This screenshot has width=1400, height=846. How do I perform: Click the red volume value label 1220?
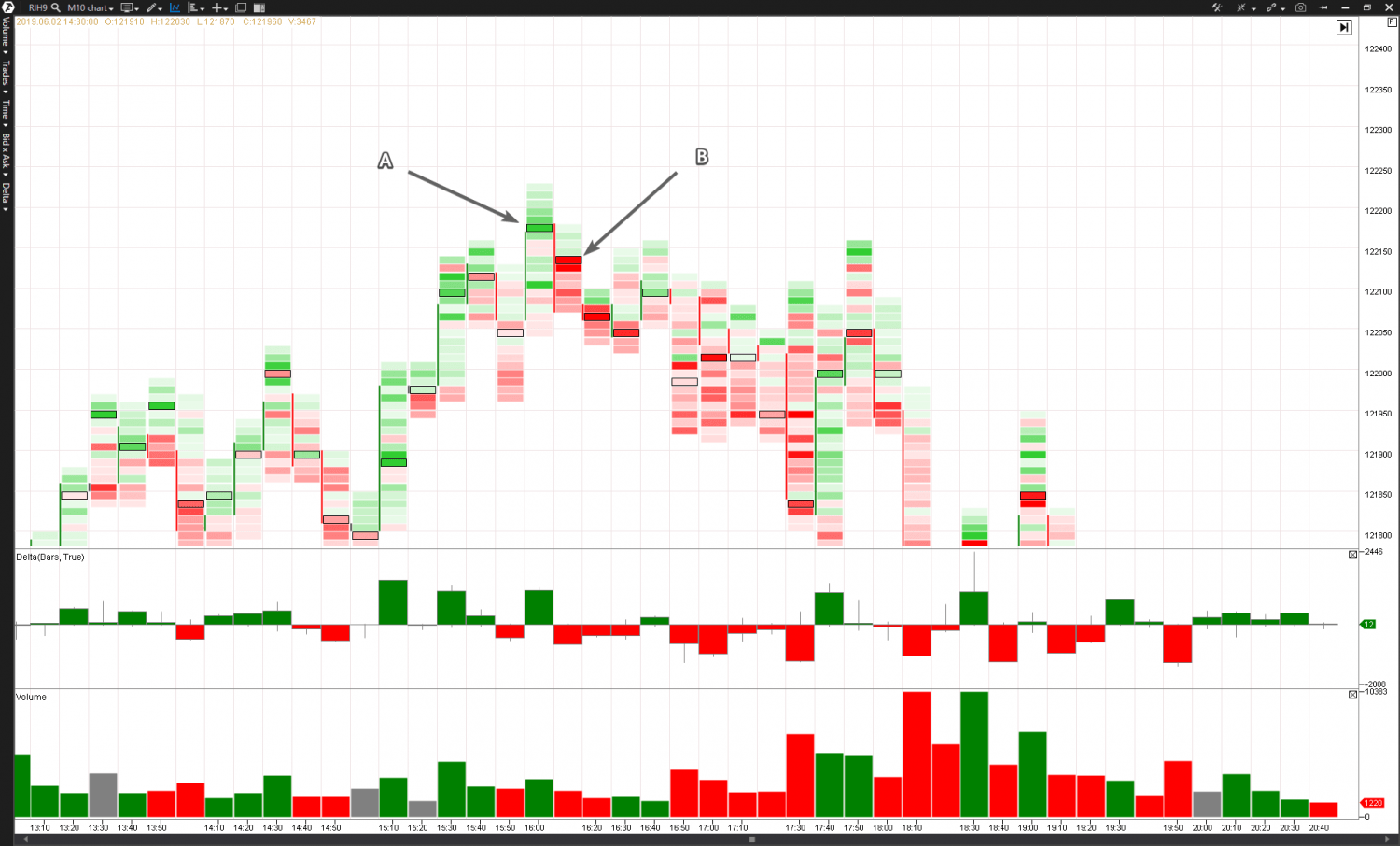pos(1372,803)
